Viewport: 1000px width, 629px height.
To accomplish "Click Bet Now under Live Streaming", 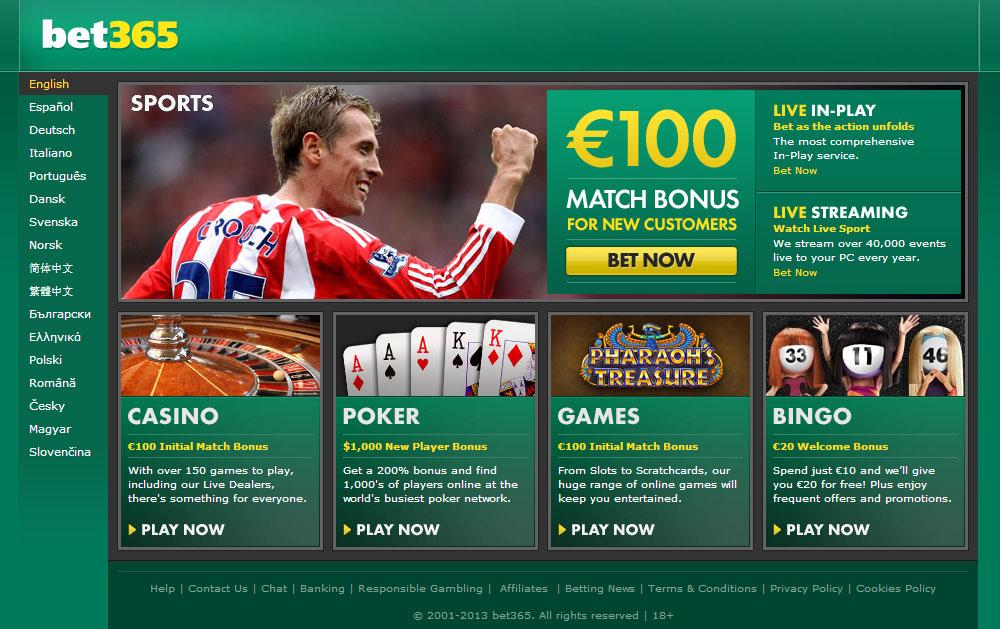I will [x=795, y=272].
